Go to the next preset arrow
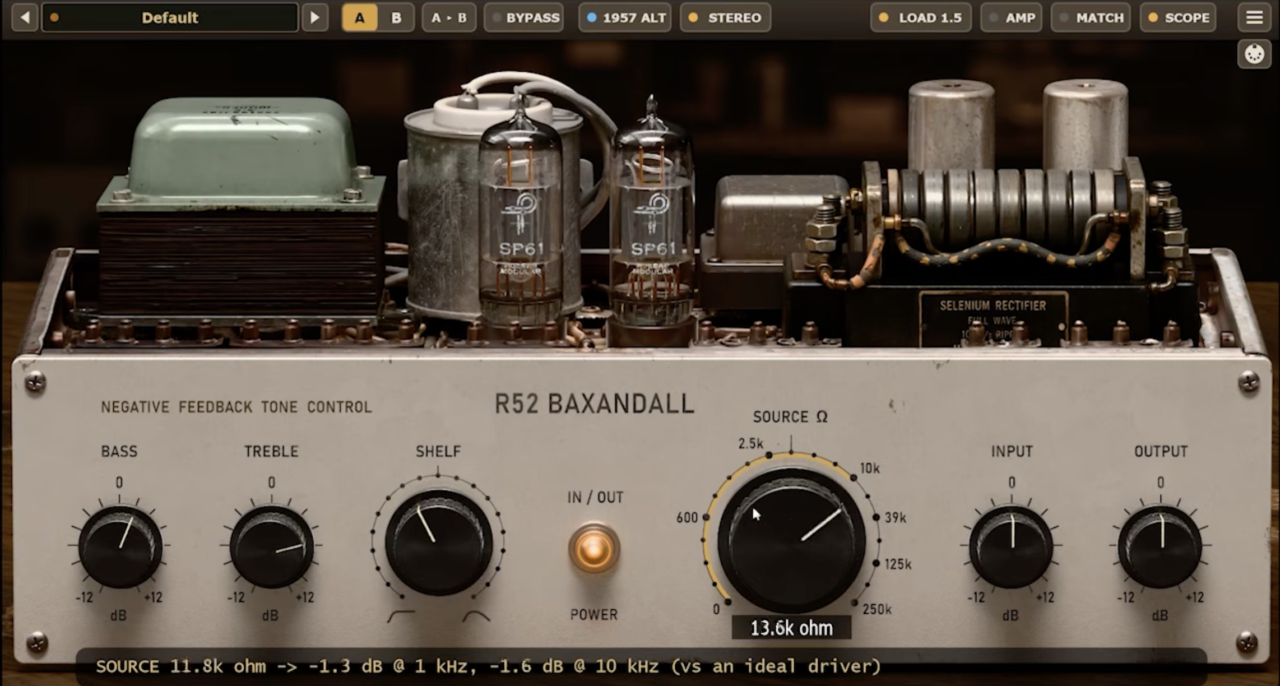 tap(315, 17)
